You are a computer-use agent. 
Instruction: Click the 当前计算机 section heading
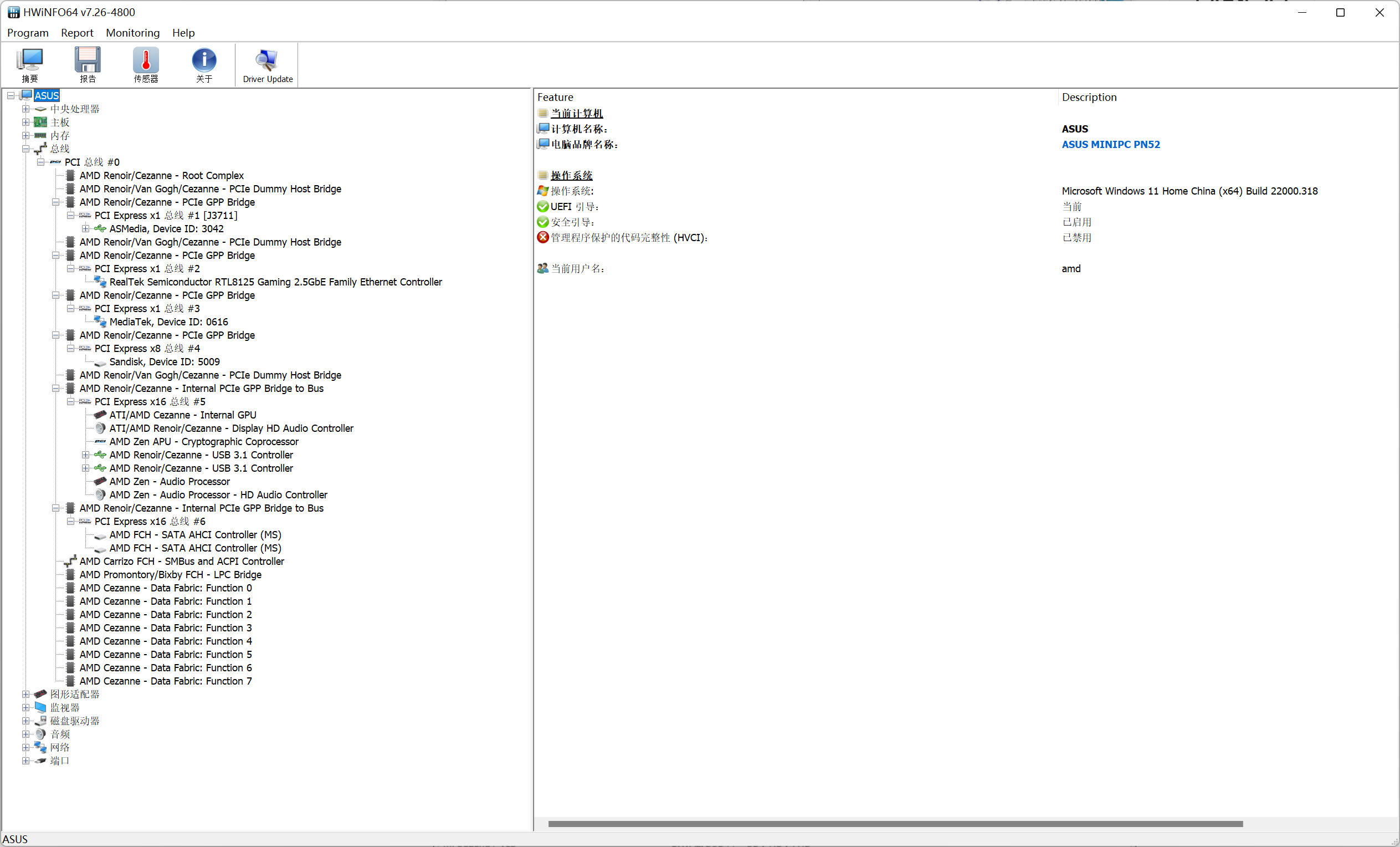click(576, 114)
